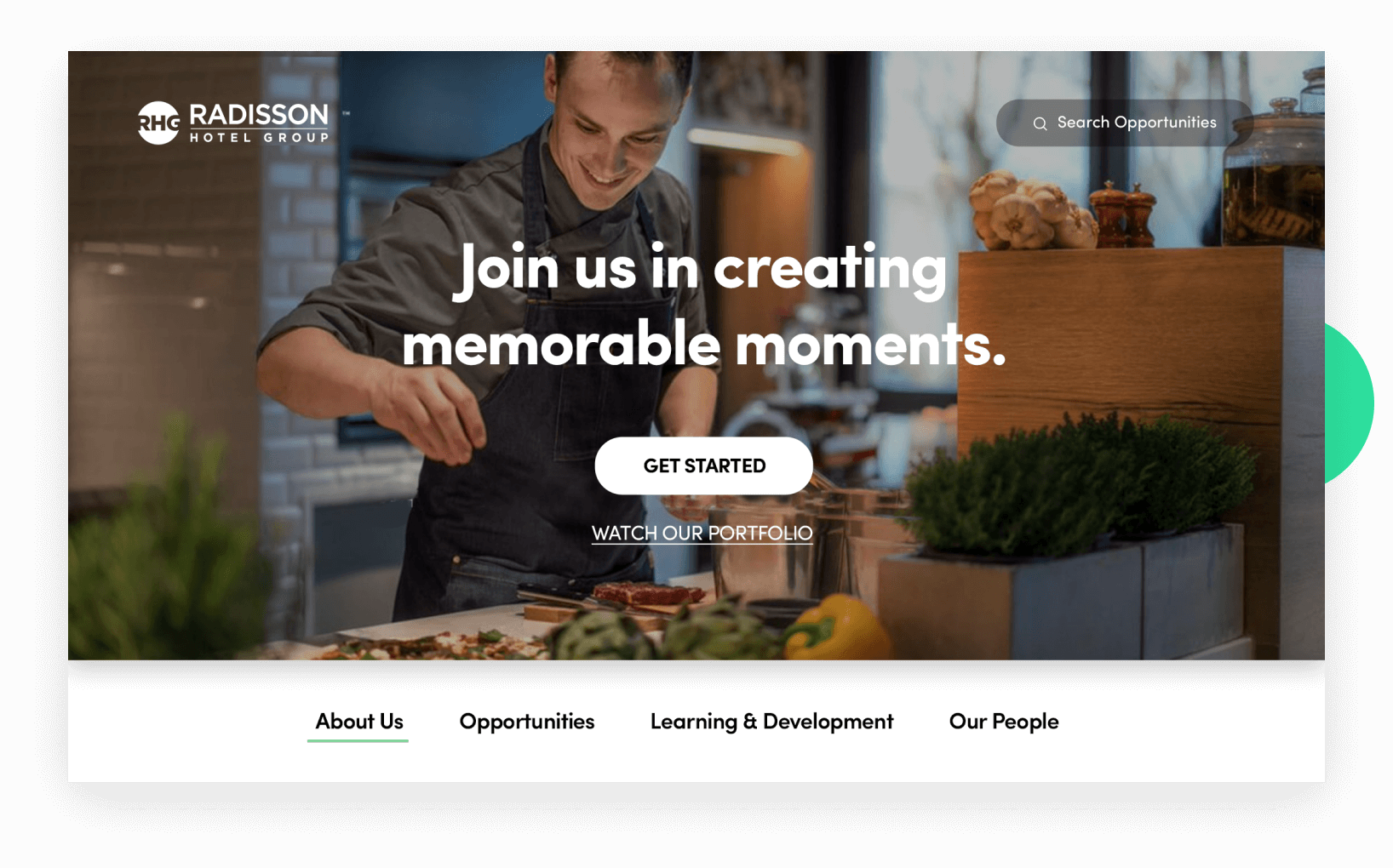Select the About Us tab
Image resolution: width=1393 pixels, height=868 pixels.
(358, 722)
